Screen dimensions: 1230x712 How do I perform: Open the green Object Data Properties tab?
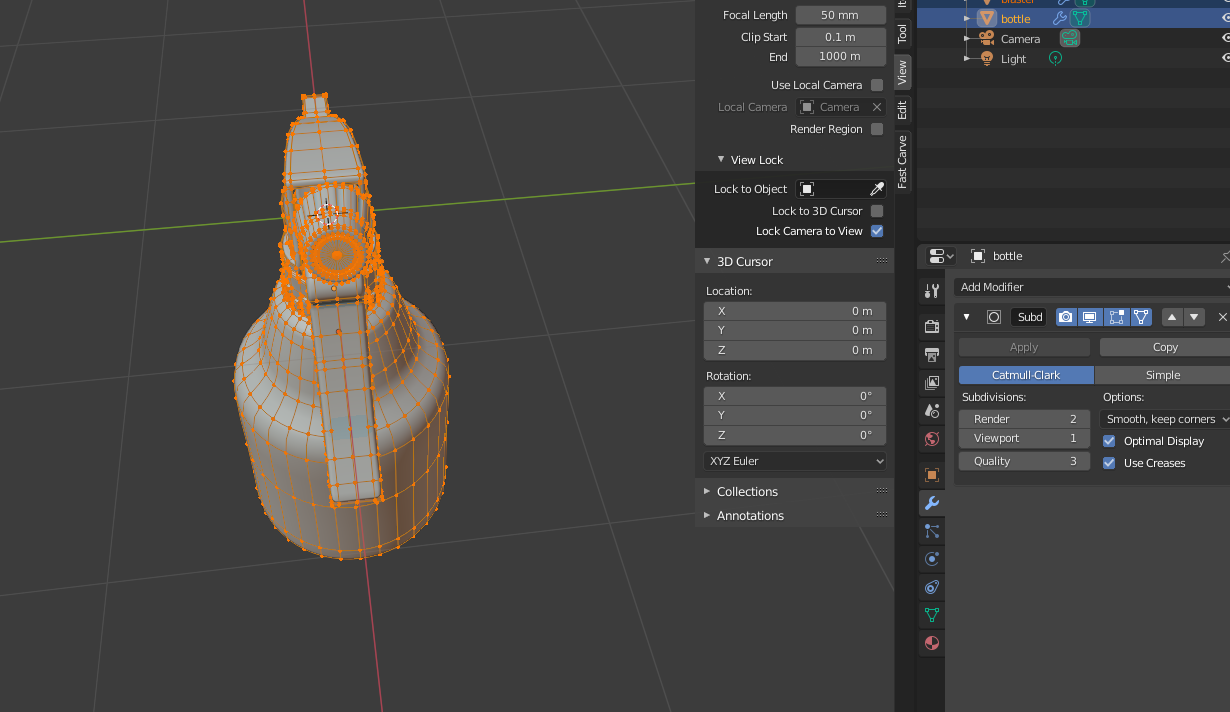coord(931,615)
